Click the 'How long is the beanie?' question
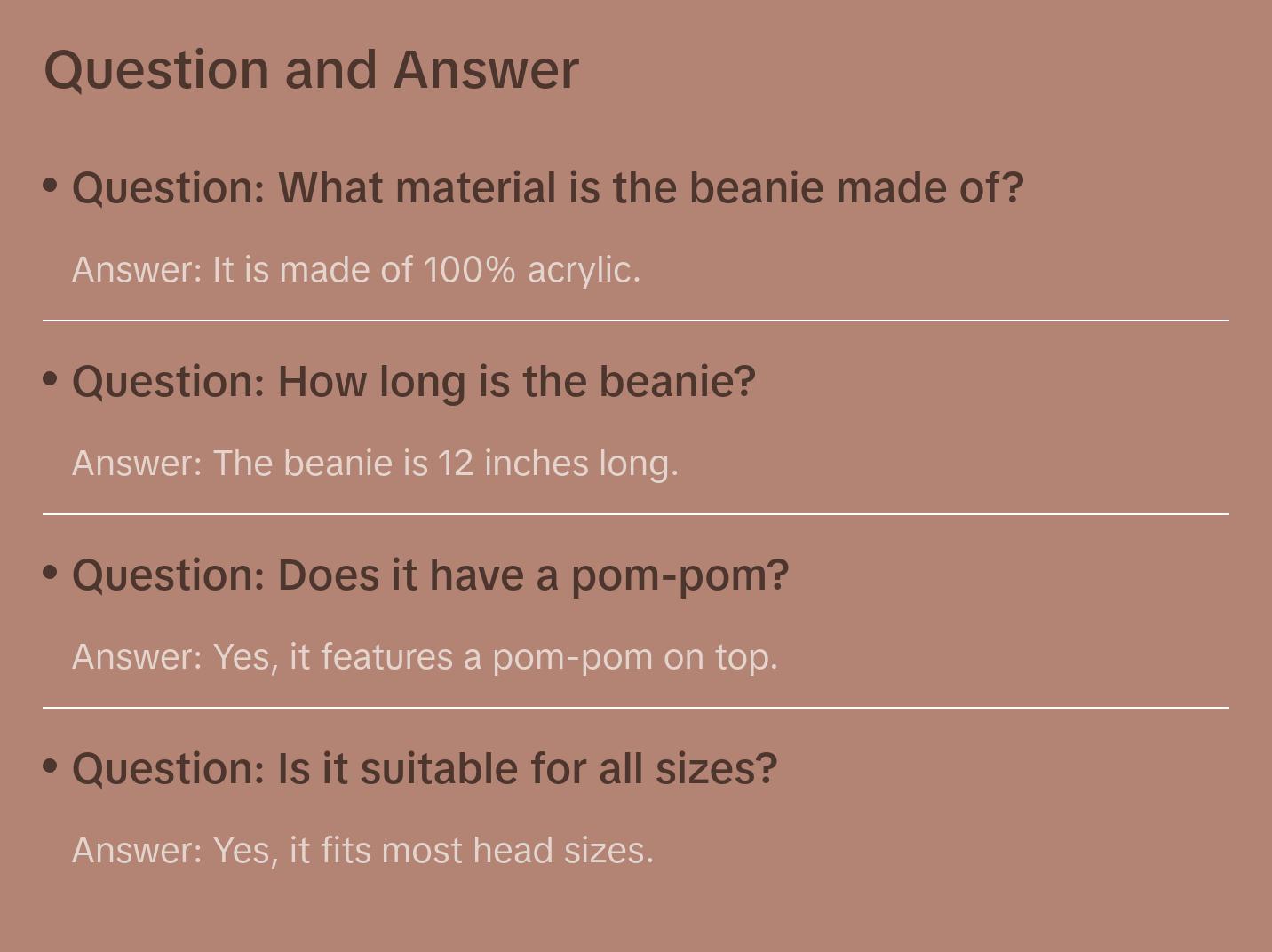 coord(413,382)
